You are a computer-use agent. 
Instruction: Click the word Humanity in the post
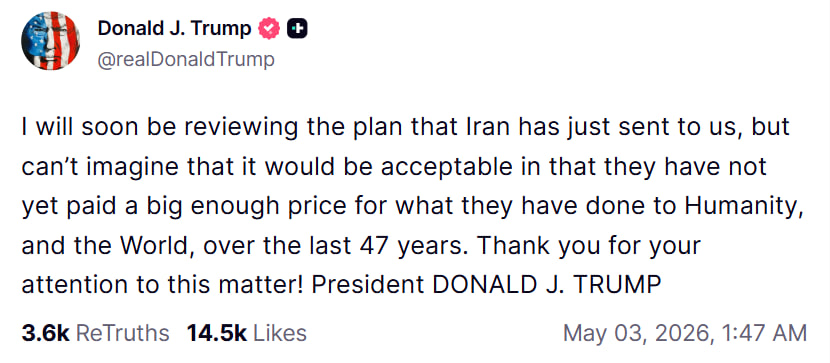coord(742,207)
